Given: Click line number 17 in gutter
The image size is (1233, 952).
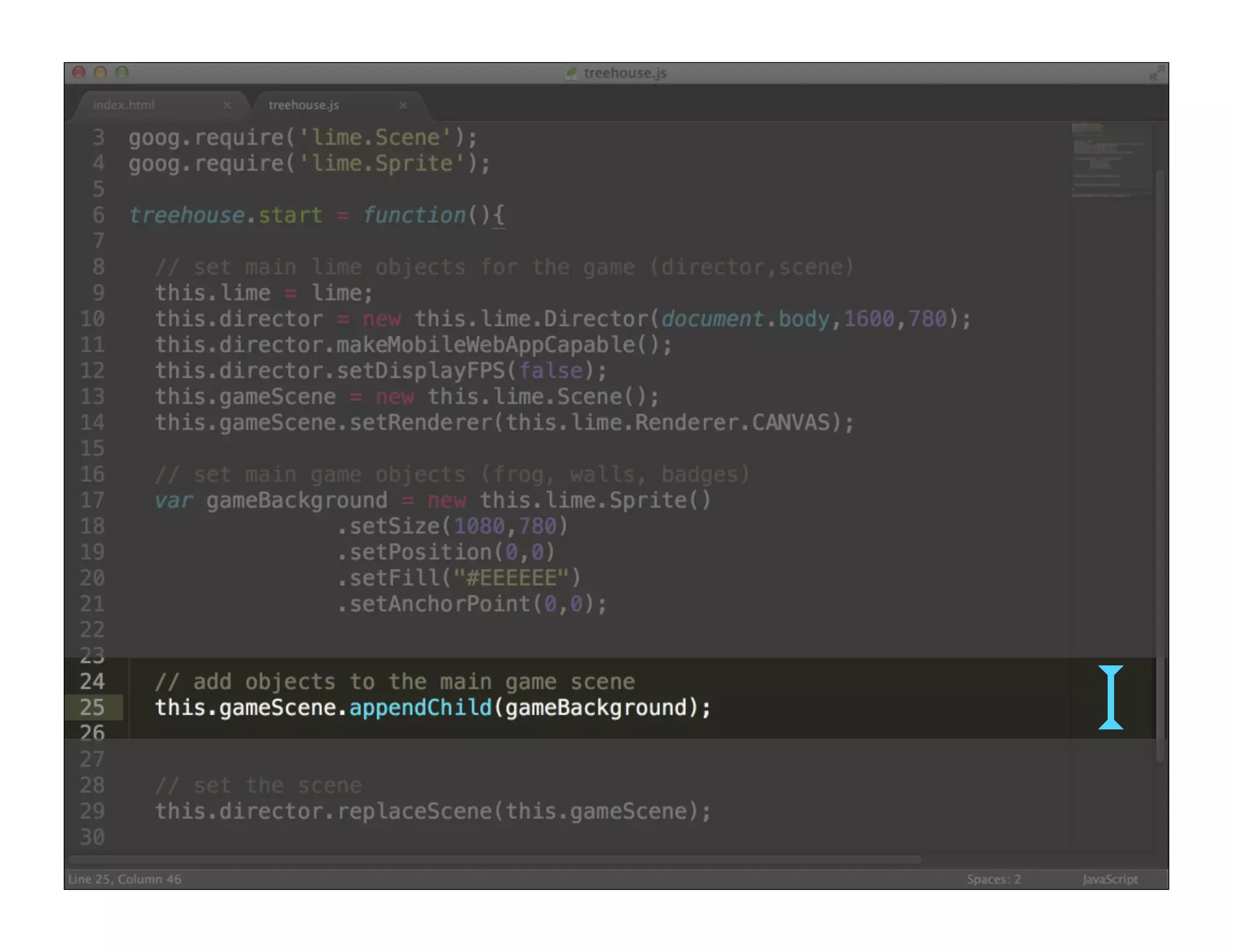Looking at the screenshot, I should pos(92,501).
